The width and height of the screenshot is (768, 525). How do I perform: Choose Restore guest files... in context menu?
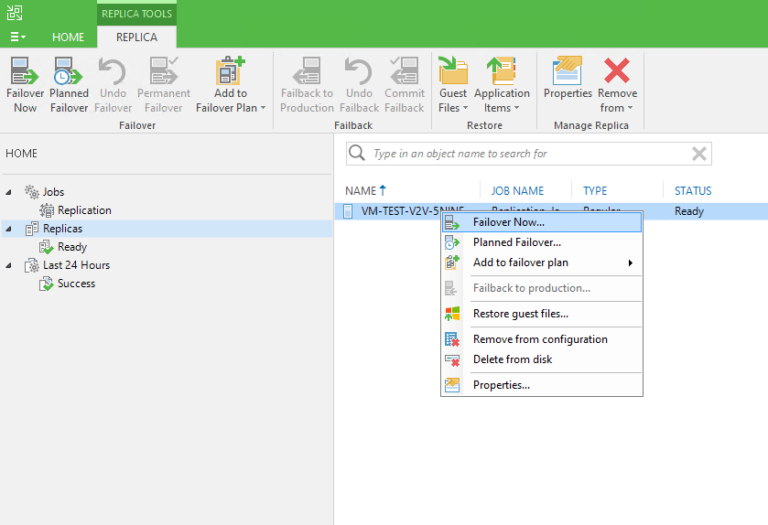click(x=541, y=314)
